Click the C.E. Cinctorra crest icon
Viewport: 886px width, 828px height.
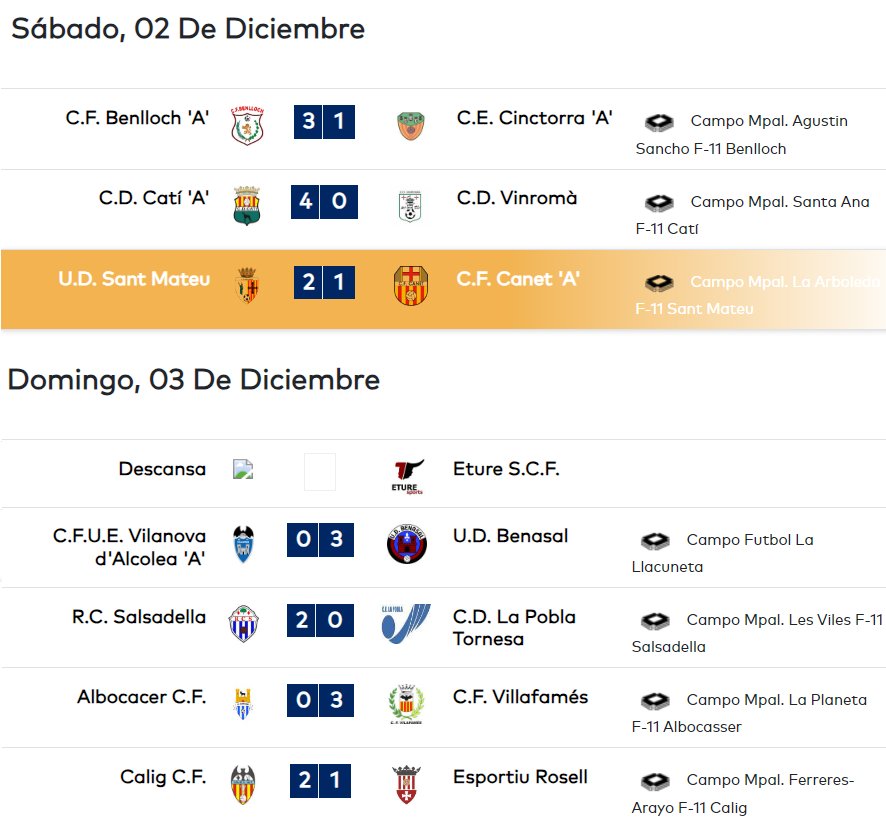pyautogui.click(x=410, y=125)
